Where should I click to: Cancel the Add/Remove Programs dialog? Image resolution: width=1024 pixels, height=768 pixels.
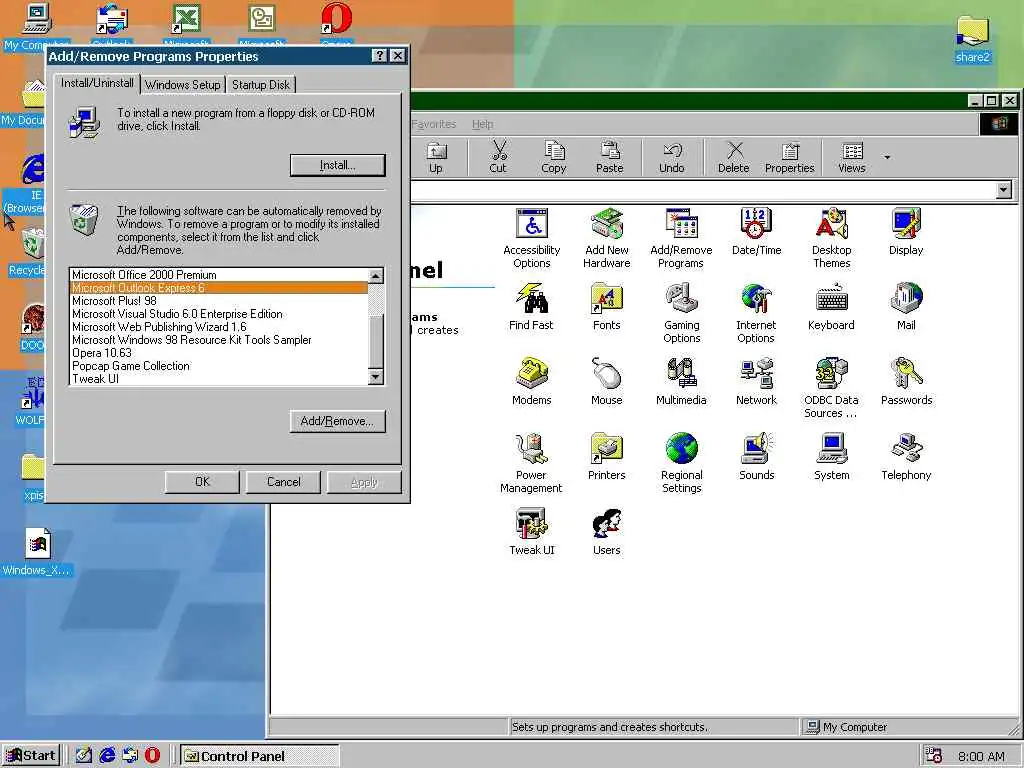coord(283,482)
